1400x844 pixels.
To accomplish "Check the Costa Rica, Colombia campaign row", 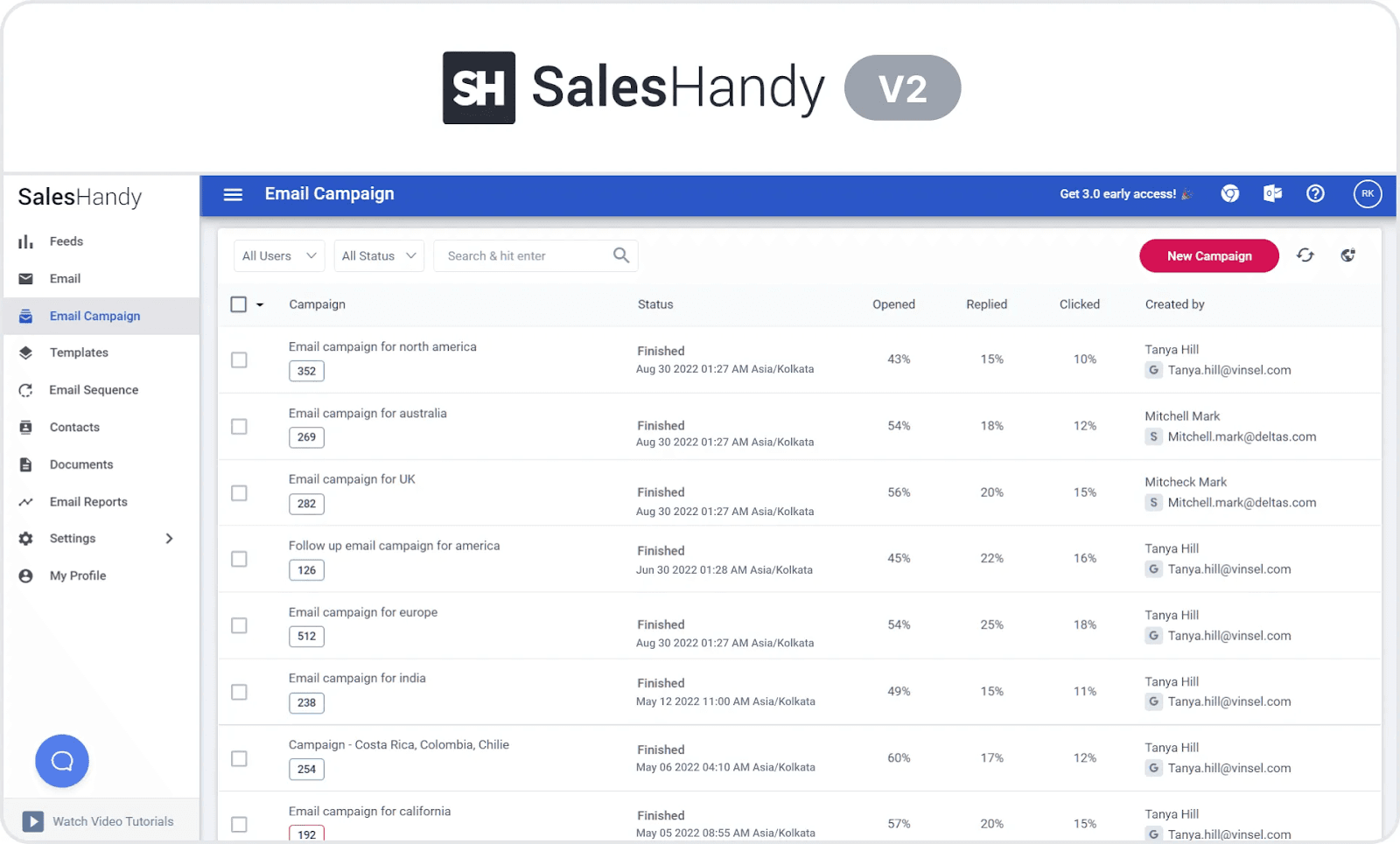I will pos(239,758).
